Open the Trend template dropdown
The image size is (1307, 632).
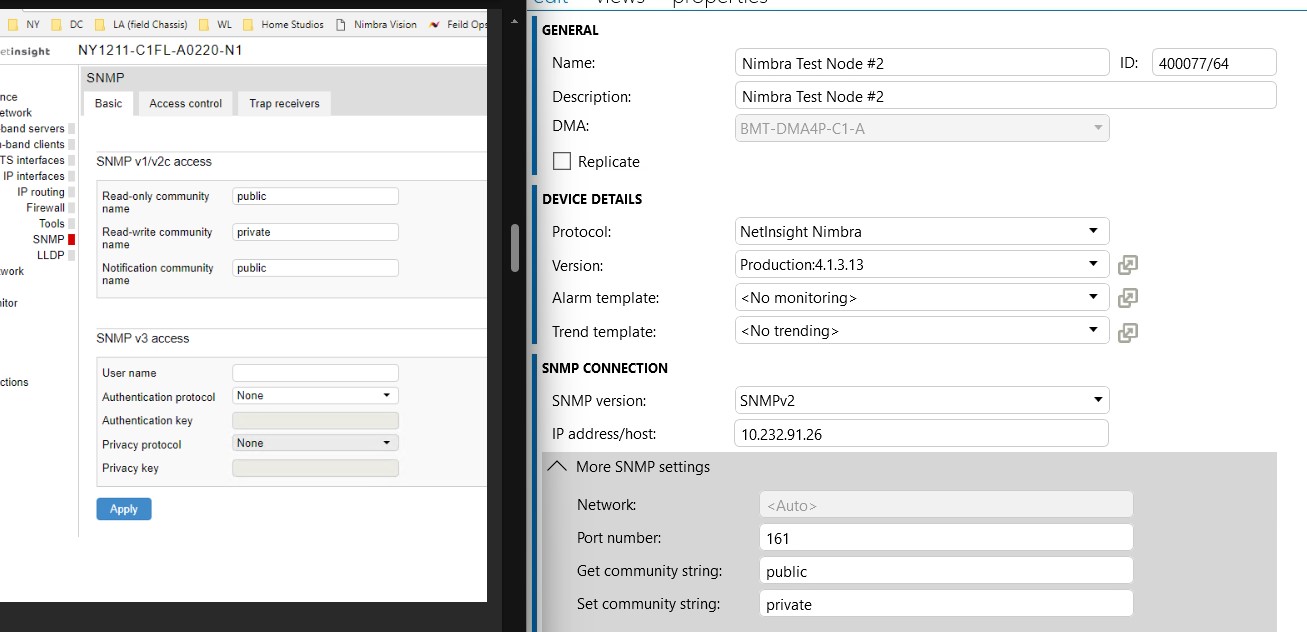pos(922,331)
